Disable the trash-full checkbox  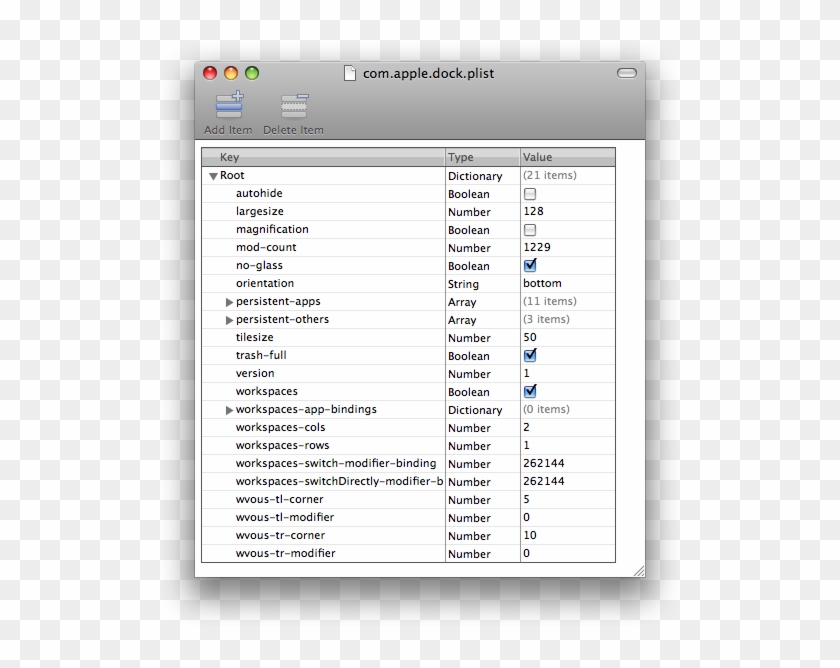[x=529, y=355]
